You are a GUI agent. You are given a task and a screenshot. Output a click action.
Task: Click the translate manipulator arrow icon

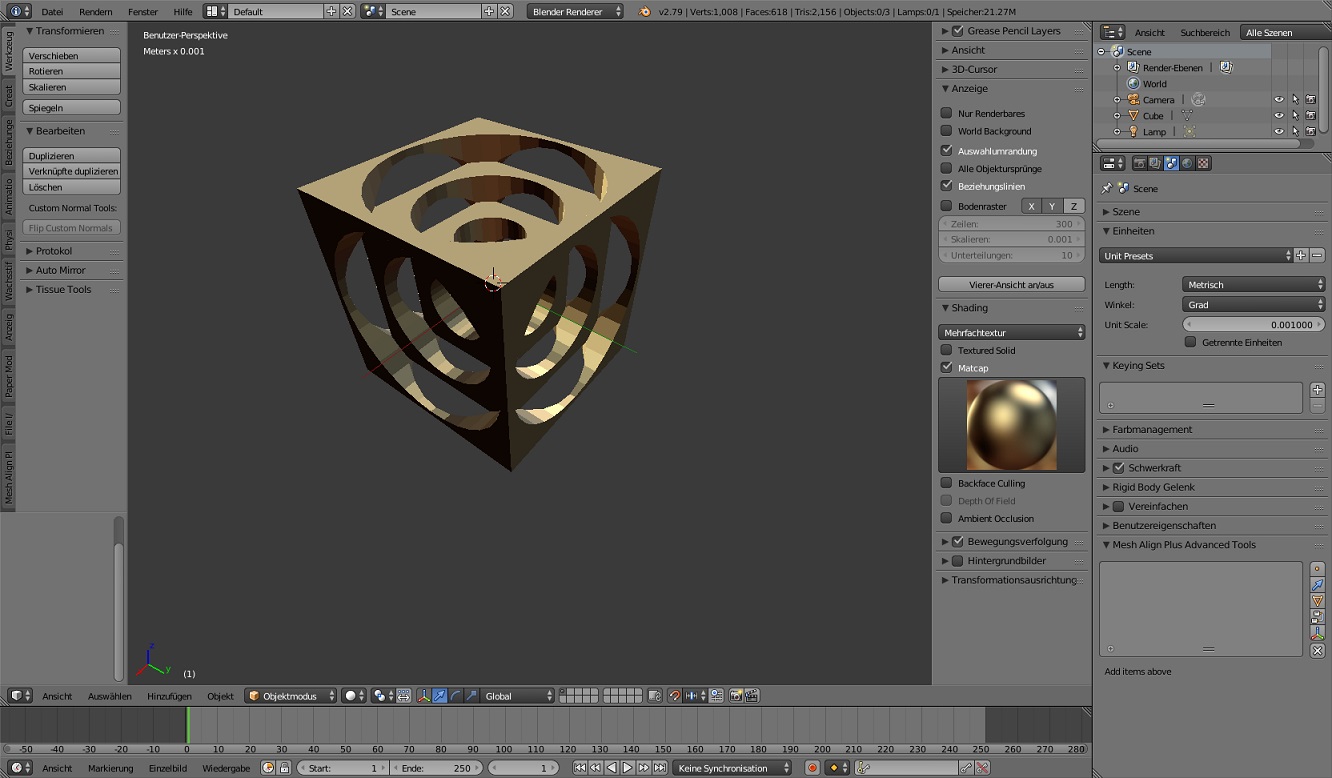click(x=439, y=696)
